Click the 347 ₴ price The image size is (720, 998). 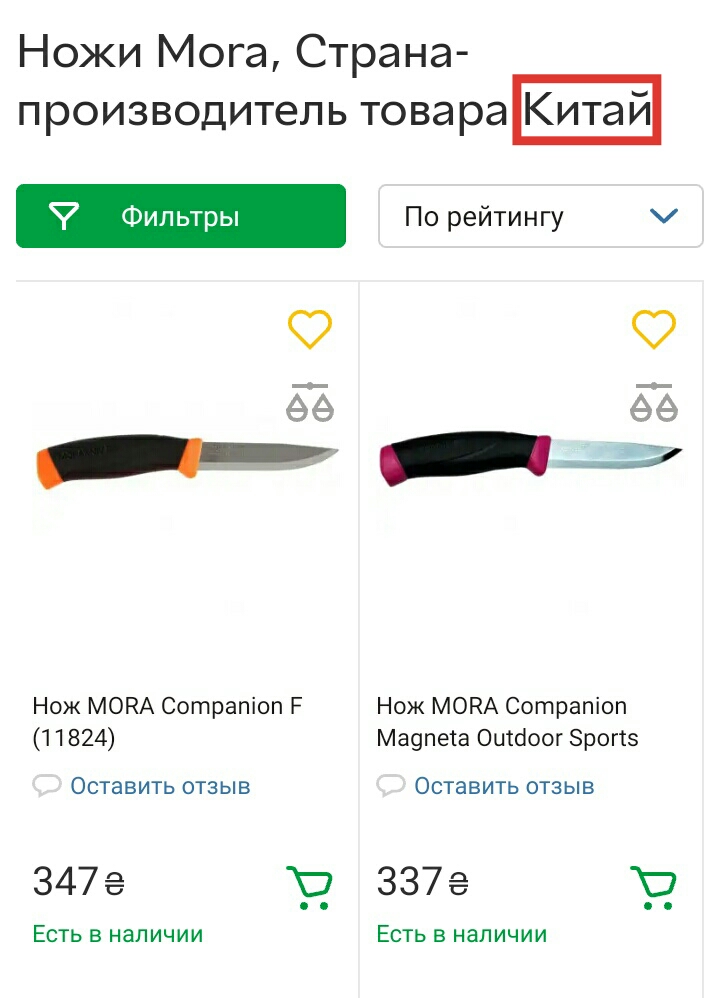[x=78, y=882]
